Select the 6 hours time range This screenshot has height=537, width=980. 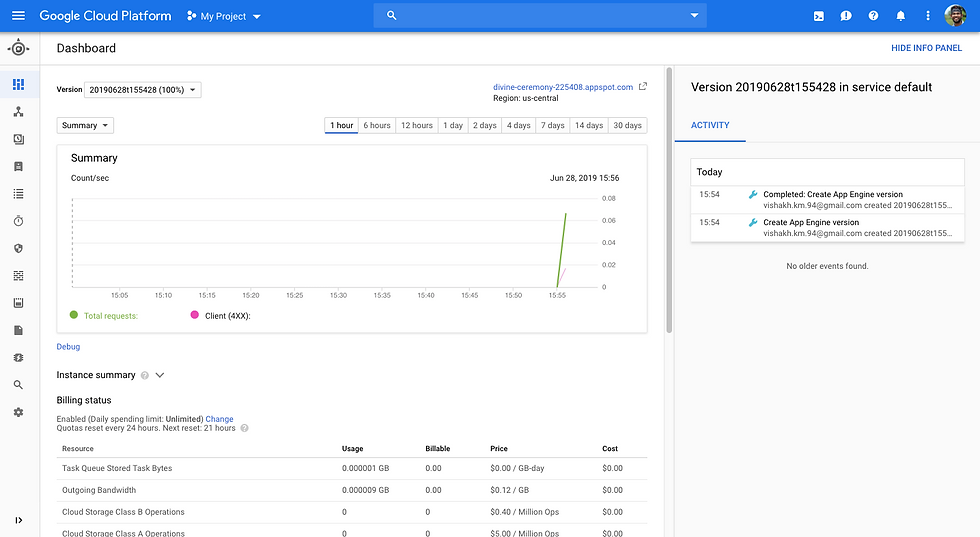[x=377, y=126]
